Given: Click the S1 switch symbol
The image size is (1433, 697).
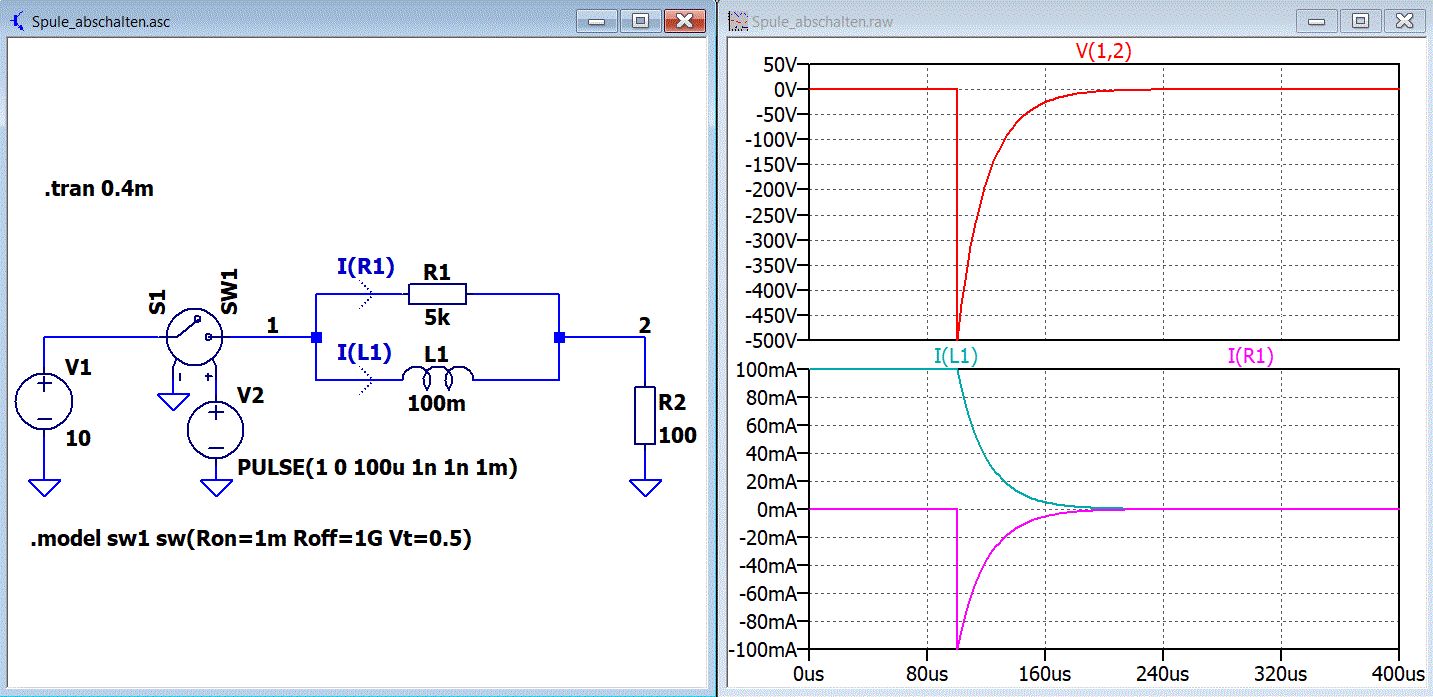Looking at the screenshot, I should click(192, 336).
